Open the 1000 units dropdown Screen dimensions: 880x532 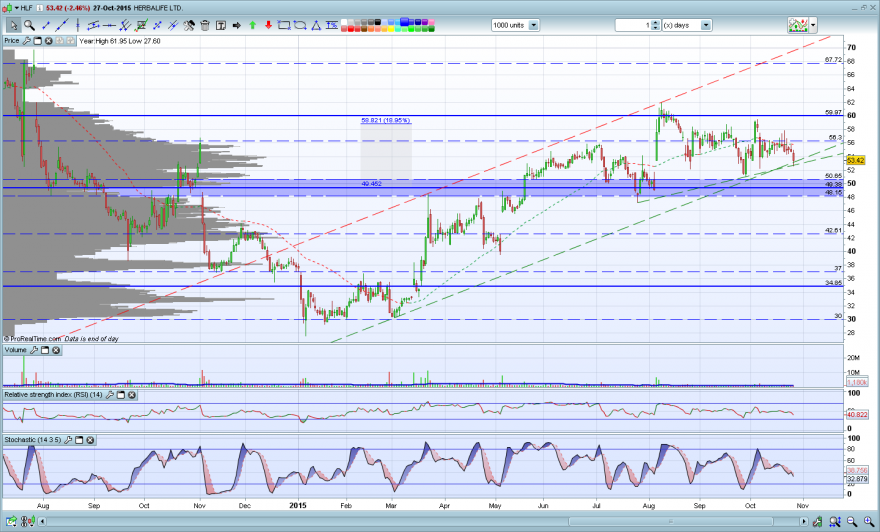(x=534, y=25)
